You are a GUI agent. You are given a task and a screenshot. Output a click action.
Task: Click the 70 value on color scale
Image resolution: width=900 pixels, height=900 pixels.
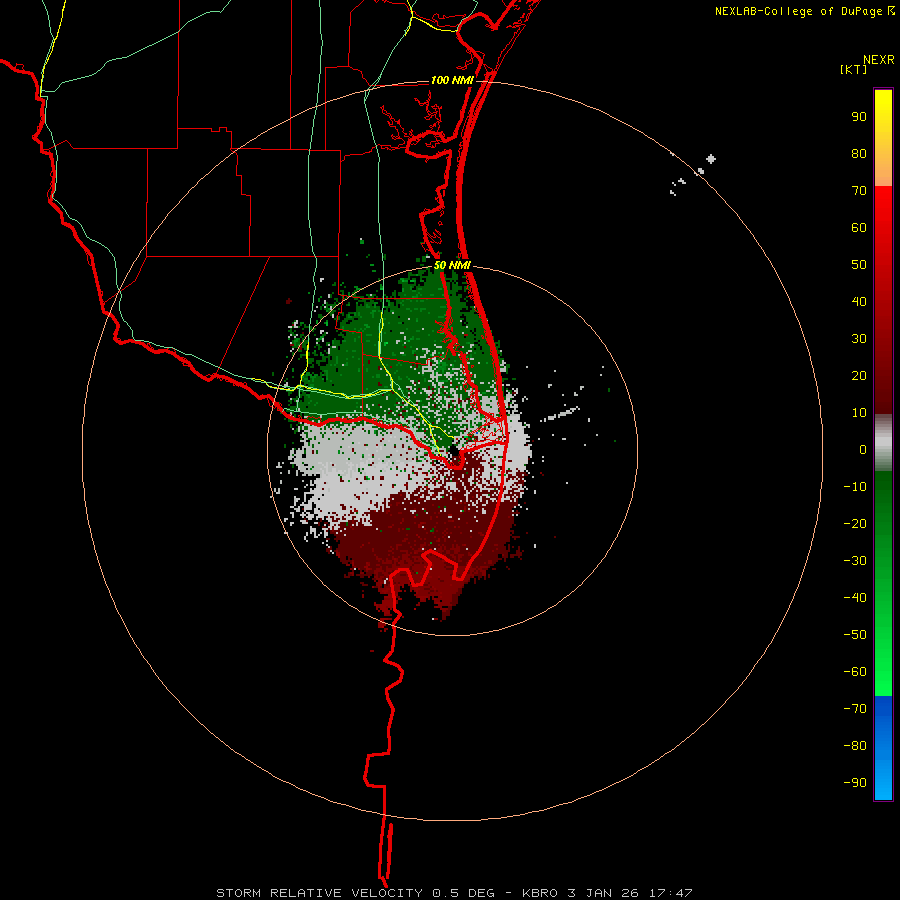point(859,191)
